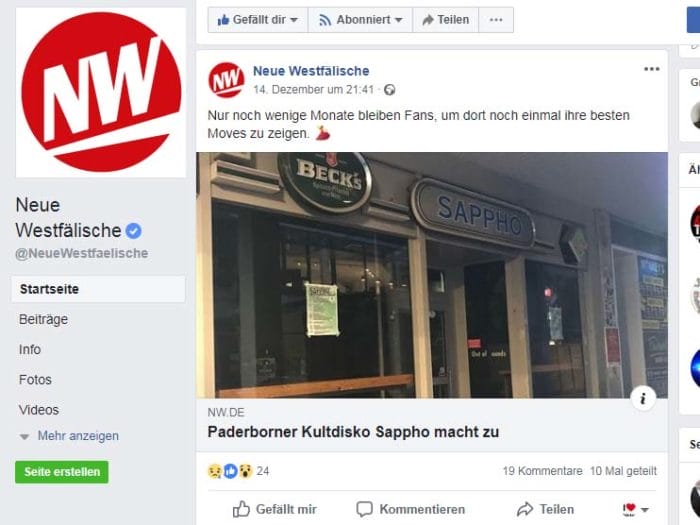Open post options three-dot menu
Viewport: 700px width, 525px height.
(x=651, y=69)
